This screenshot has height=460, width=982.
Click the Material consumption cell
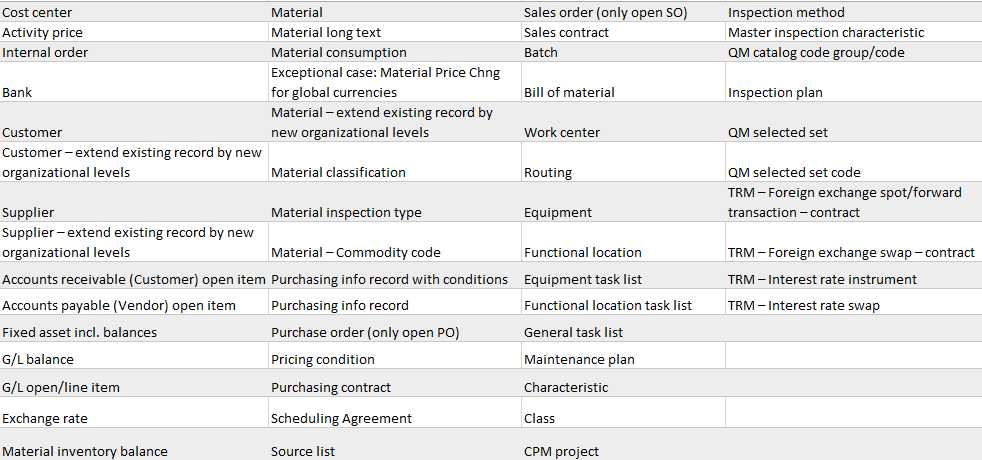(x=339, y=52)
